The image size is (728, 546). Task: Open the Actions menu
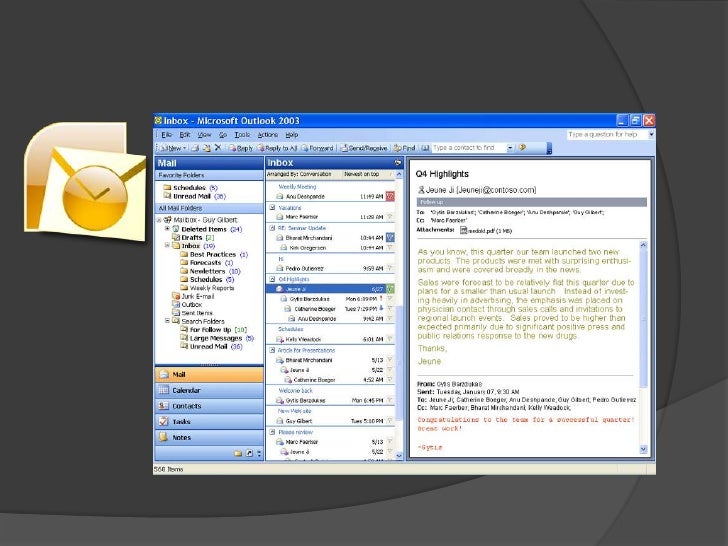pos(267,135)
